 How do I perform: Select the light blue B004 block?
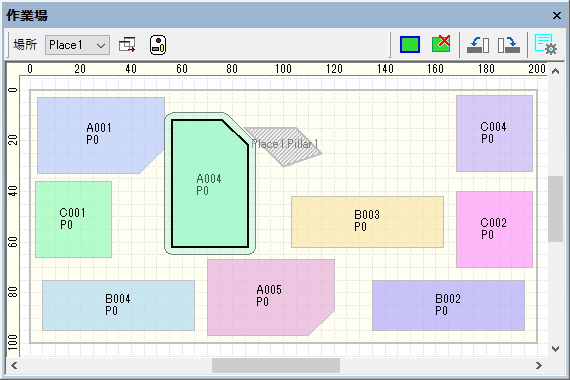[x=119, y=305]
